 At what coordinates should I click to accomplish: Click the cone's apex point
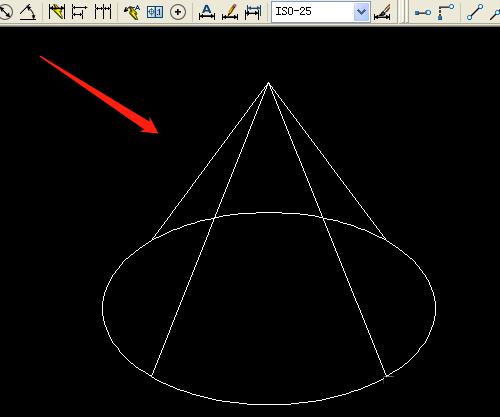(x=268, y=83)
